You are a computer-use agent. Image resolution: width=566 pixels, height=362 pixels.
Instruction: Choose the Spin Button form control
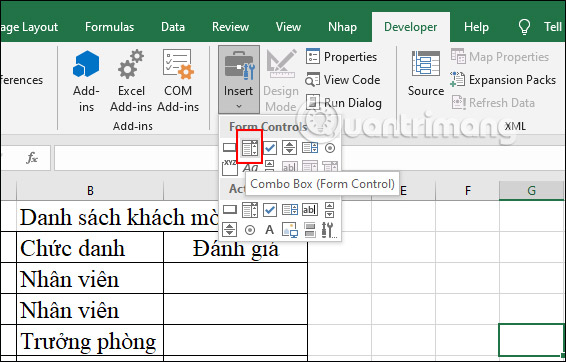[289, 148]
